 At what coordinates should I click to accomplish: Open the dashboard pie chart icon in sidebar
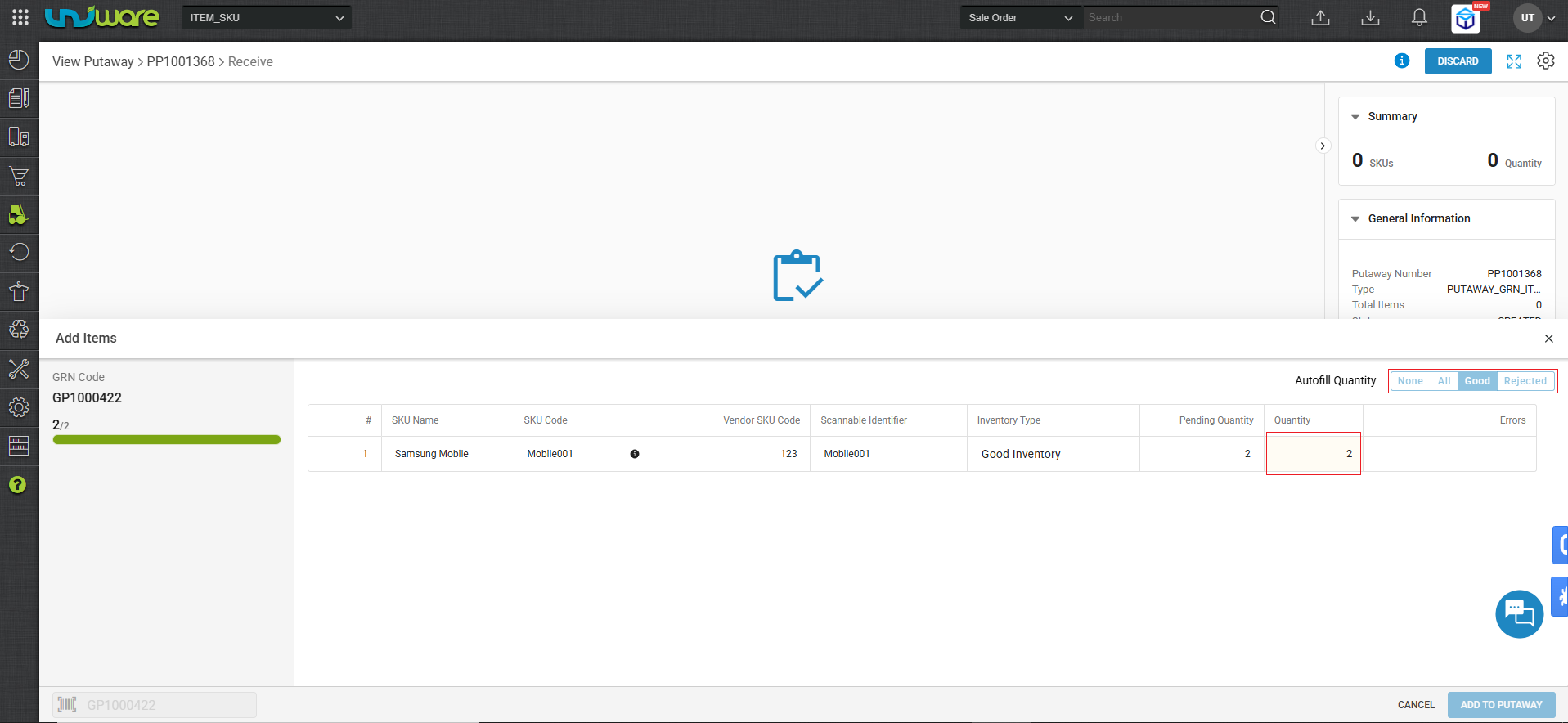click(19, 60)
